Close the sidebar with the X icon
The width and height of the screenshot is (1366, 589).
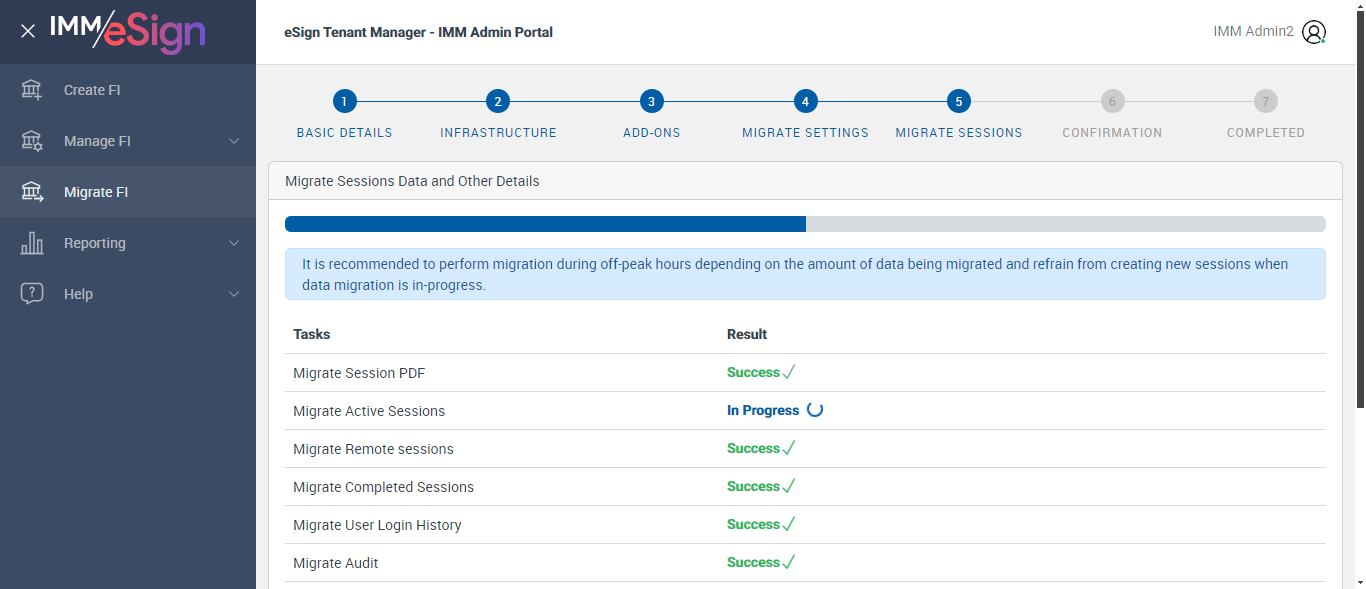(x=28, y=31)
